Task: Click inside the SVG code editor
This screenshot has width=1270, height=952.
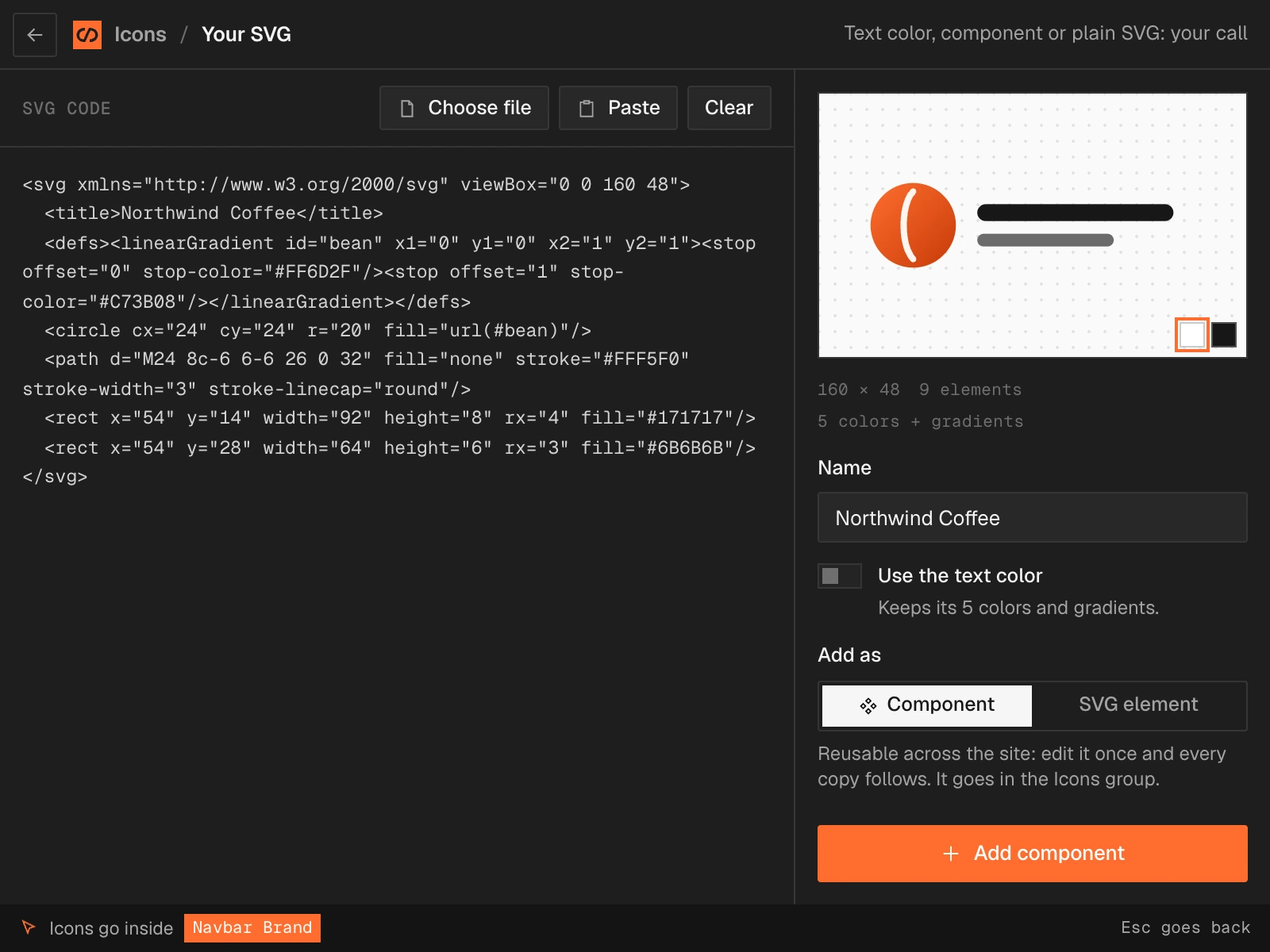Action: [397, 524]
